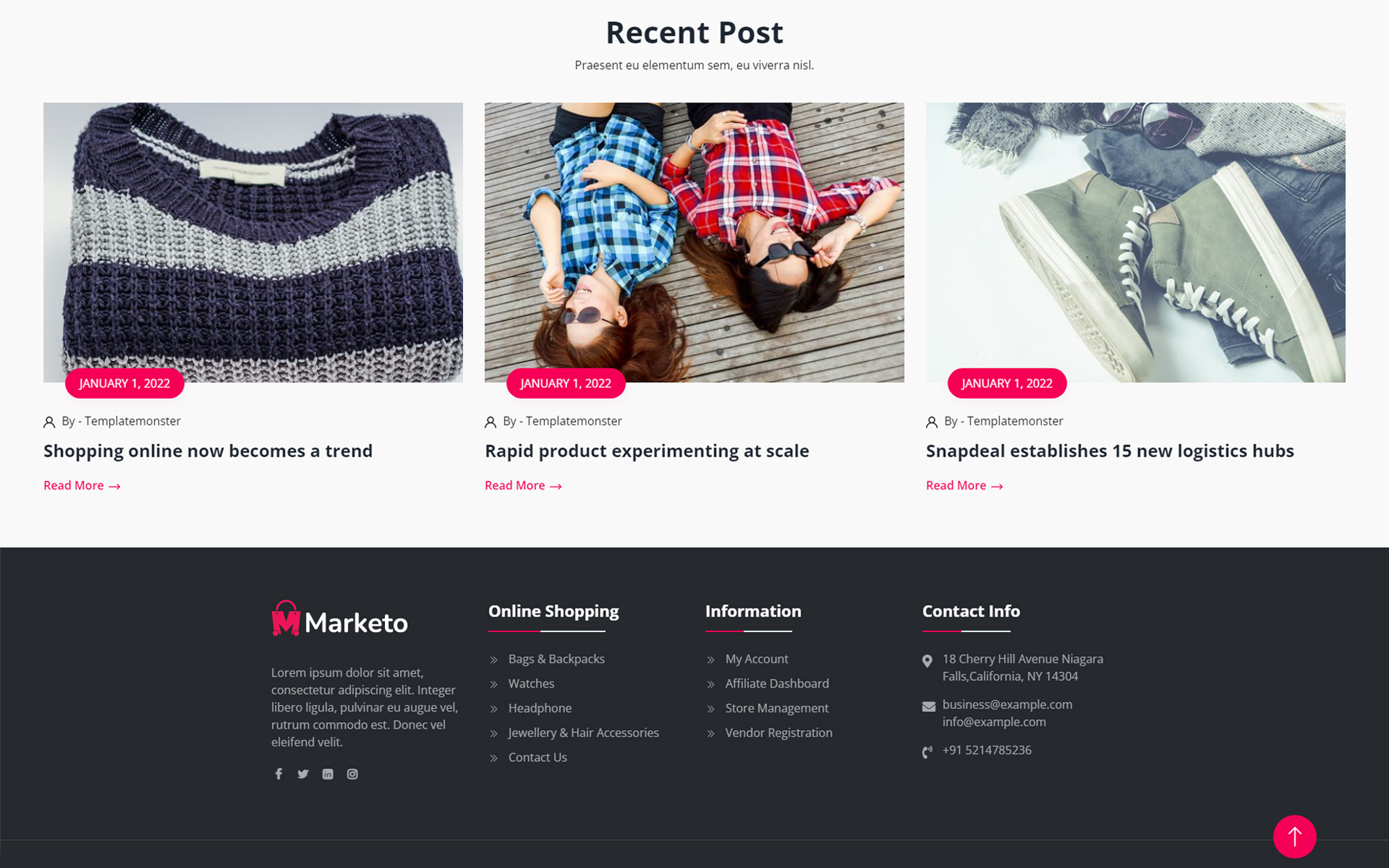Open Read More for Snapdeal logistics post
The image size is (1389, 868).
click(x=964, y=485)
